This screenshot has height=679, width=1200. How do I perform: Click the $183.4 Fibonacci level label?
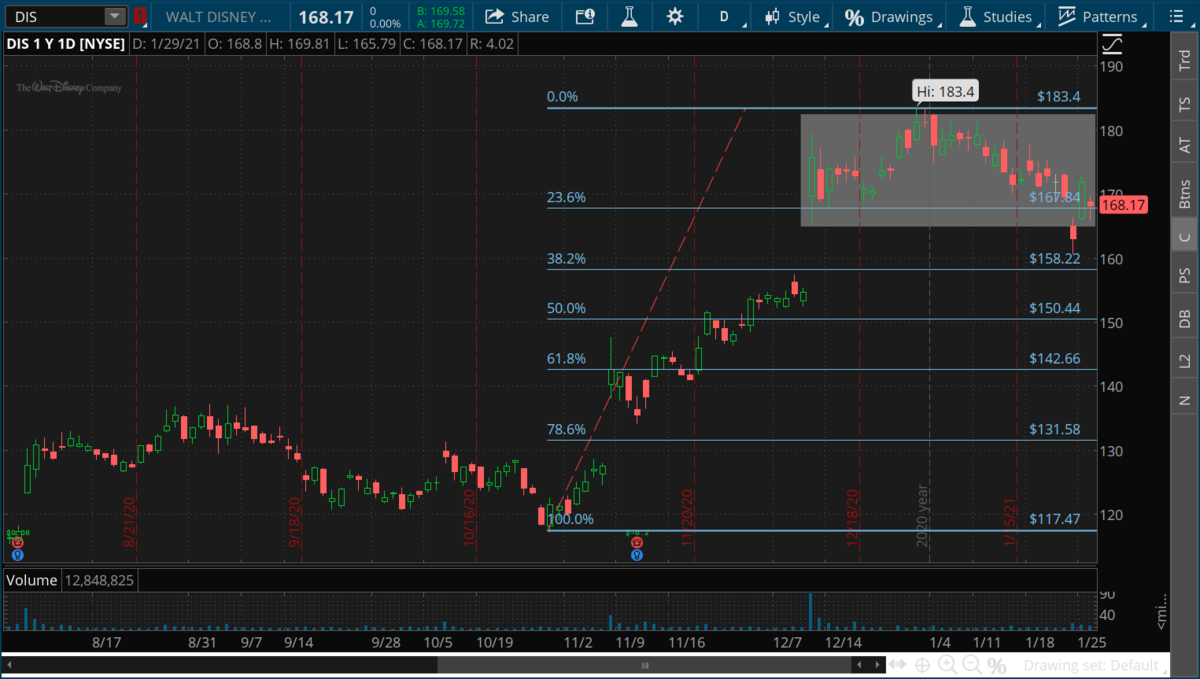tap(1059, 97)
